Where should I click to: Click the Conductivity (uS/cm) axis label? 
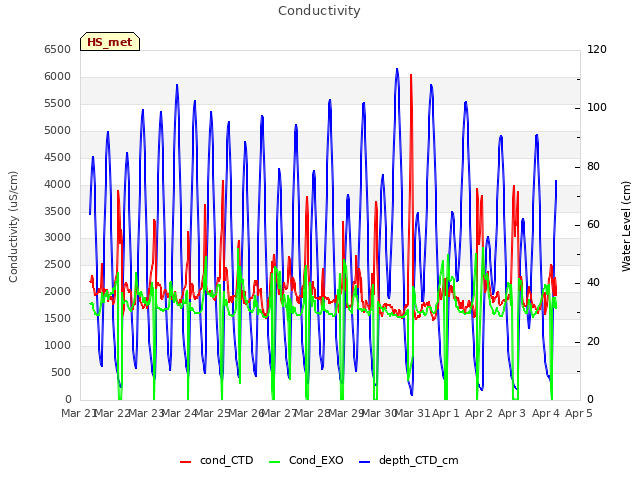click(x=13, y=227)
